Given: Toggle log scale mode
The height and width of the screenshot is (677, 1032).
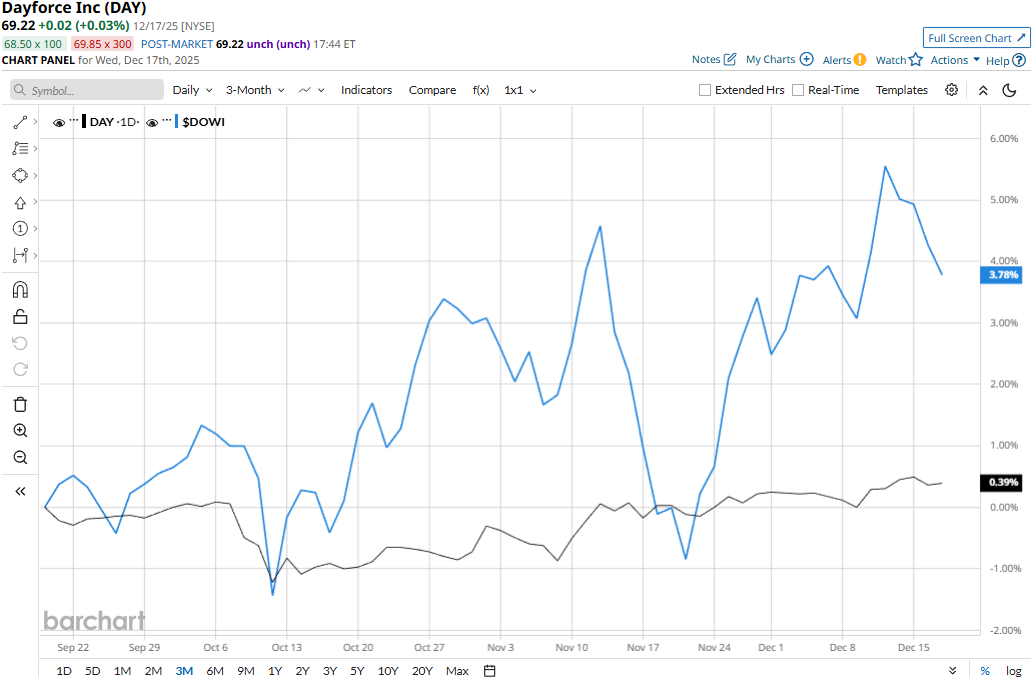Looking at the screenshot, I should (x=1014, y=670).
